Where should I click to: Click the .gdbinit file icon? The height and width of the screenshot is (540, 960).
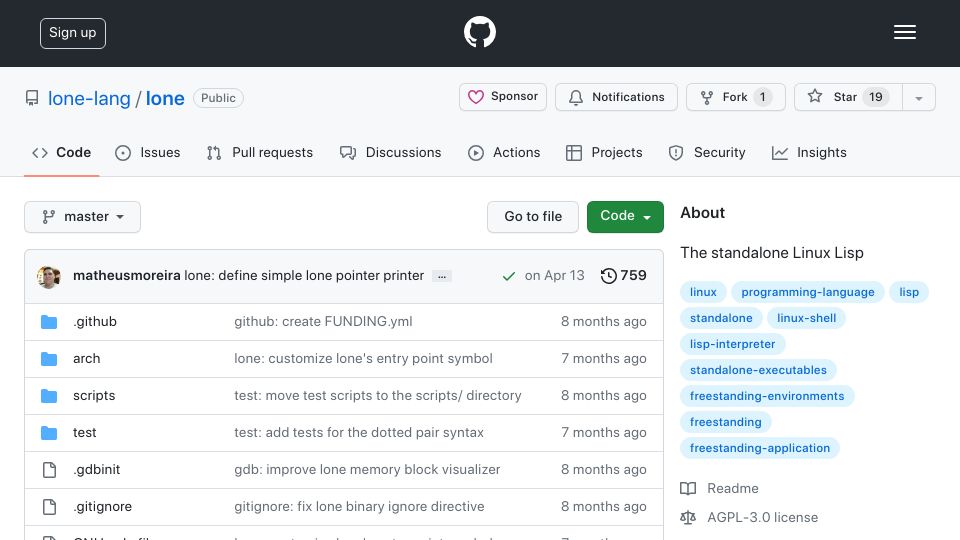coord(49,470)
